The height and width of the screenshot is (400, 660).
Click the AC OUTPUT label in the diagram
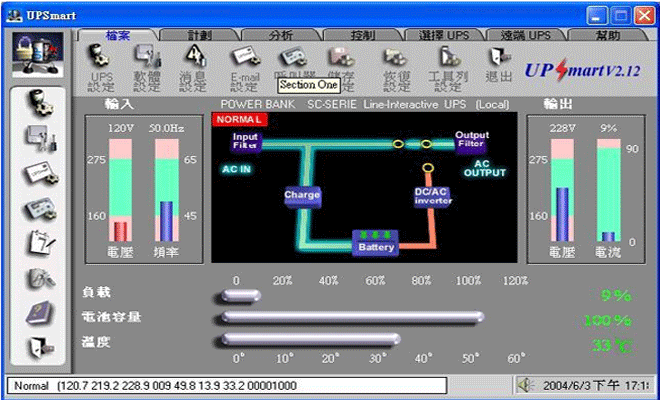point(484,168)
